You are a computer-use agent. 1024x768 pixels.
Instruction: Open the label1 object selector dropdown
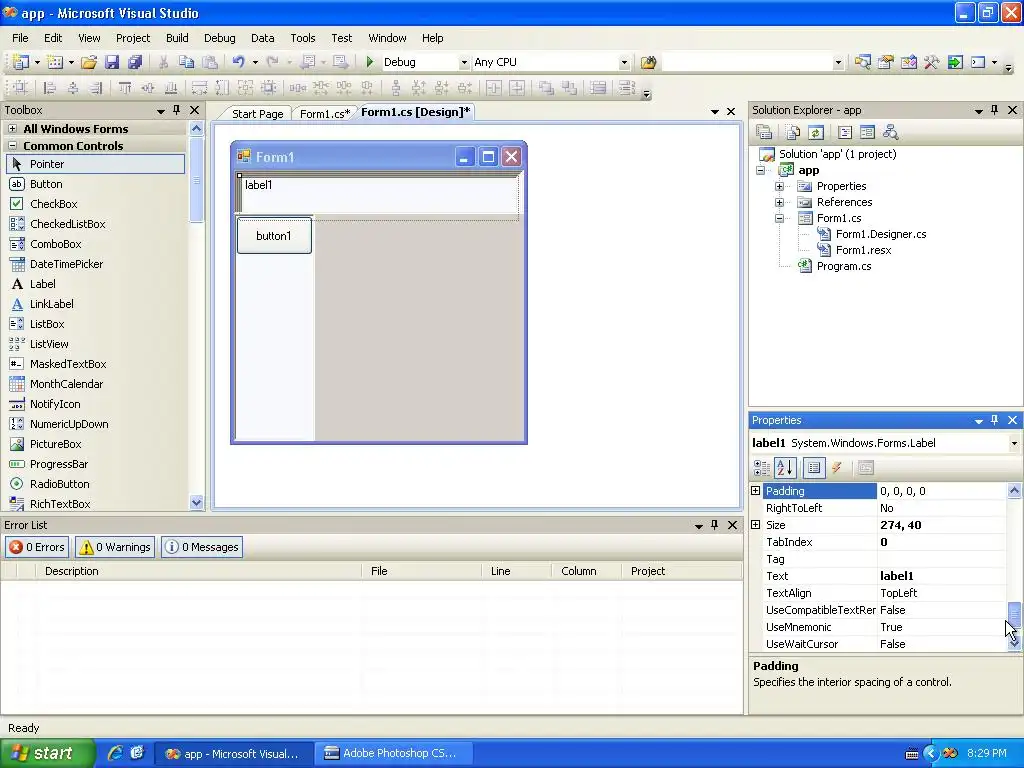pyautogui.click(x=1014, y=443)
